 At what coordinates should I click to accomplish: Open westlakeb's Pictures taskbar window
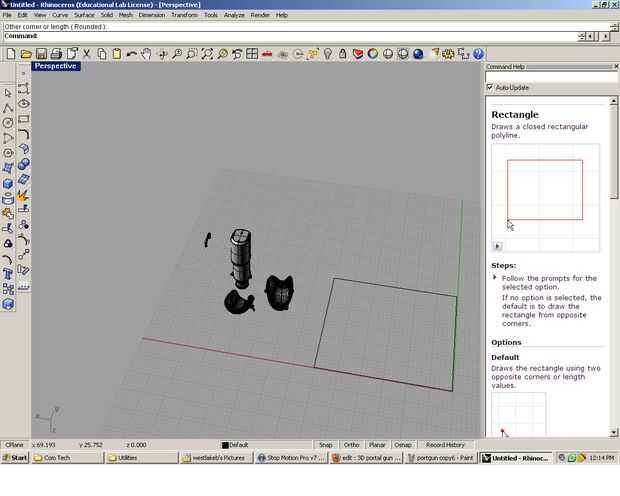click(x=217, y=458)
